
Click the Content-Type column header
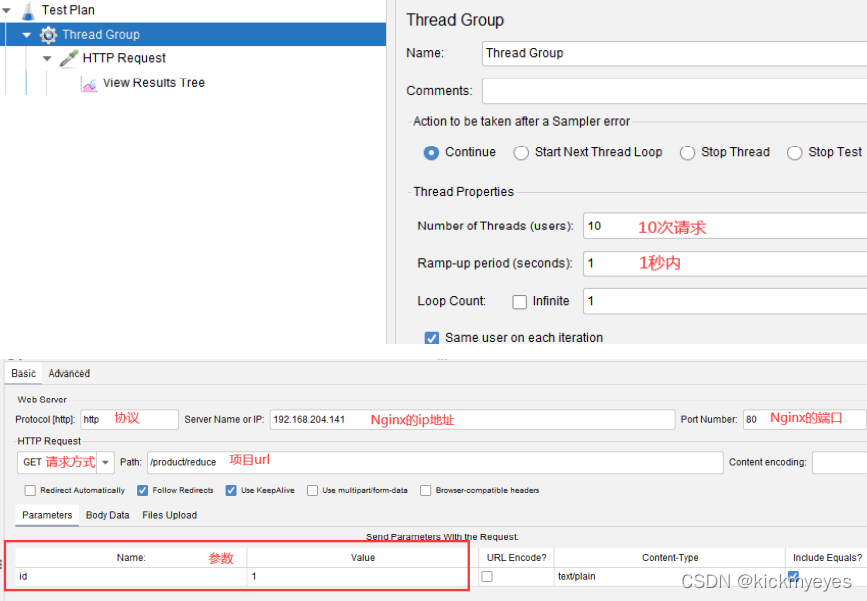670,558
